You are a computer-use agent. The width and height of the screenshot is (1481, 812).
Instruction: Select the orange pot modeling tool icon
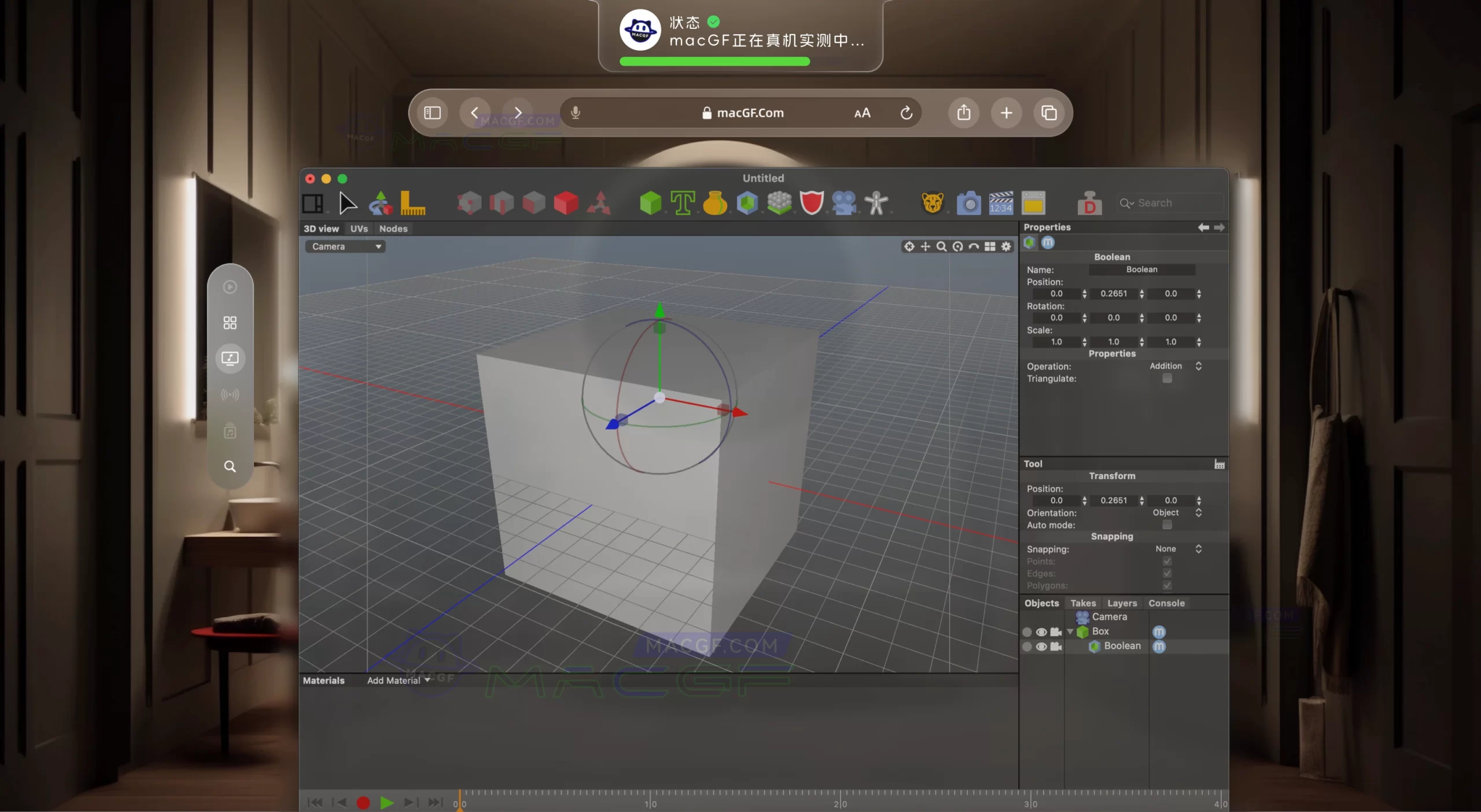pyautogui.click(x=716, y=202)
